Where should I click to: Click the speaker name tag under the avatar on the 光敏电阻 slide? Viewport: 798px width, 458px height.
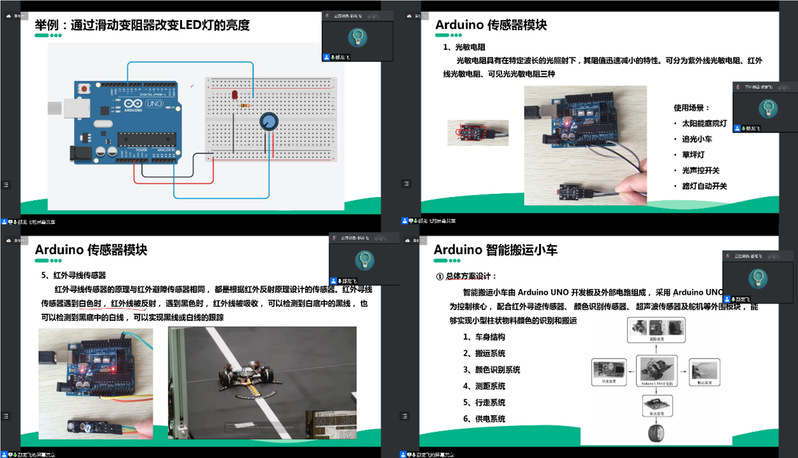click(748, 128)
